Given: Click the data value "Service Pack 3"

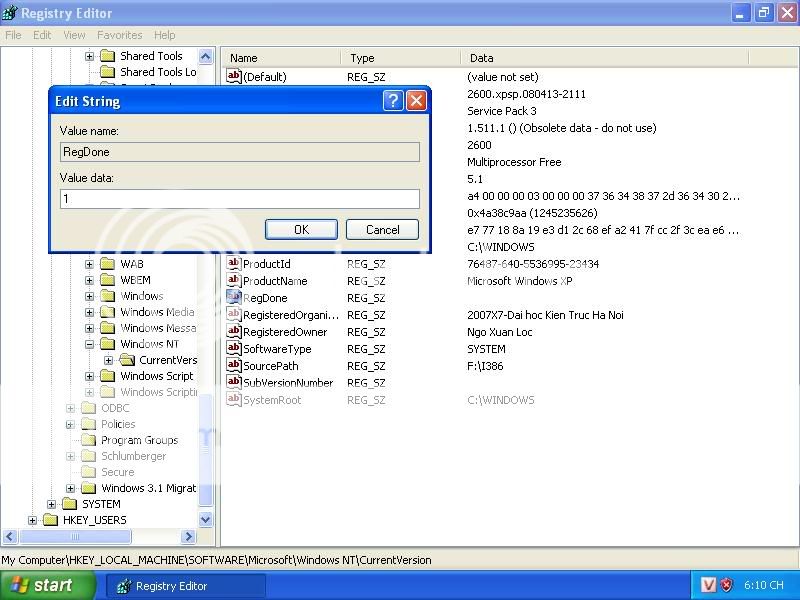Looking at the screenshot, I should [502, 111].
